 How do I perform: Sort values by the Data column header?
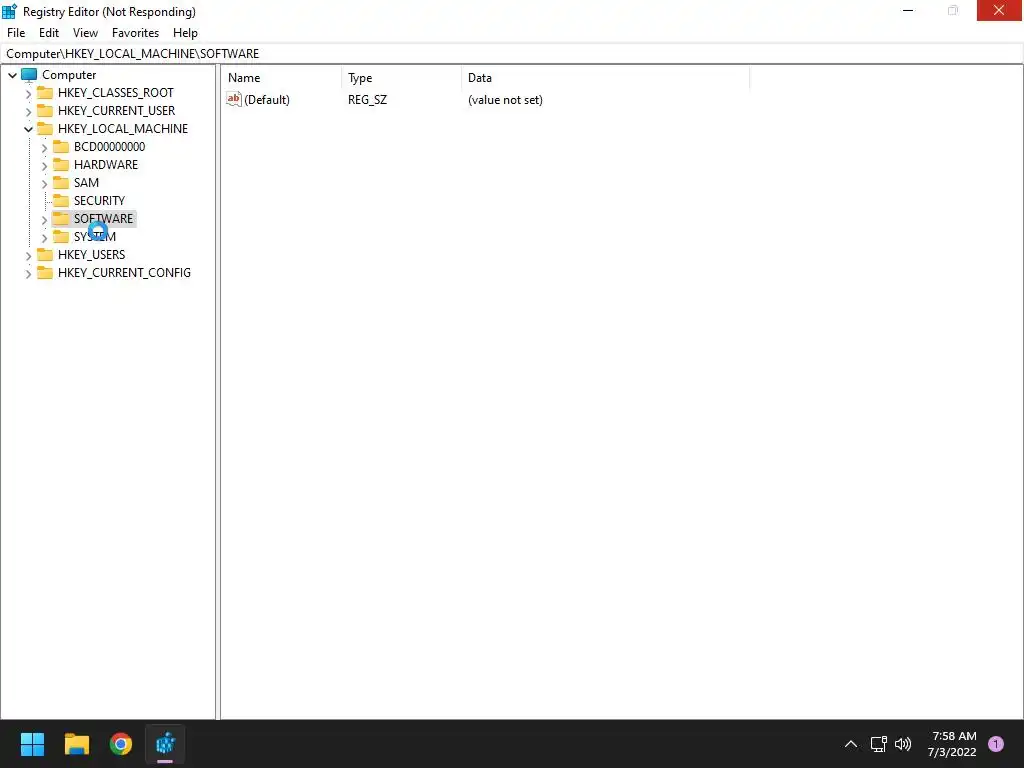click(x=605, y=78)
